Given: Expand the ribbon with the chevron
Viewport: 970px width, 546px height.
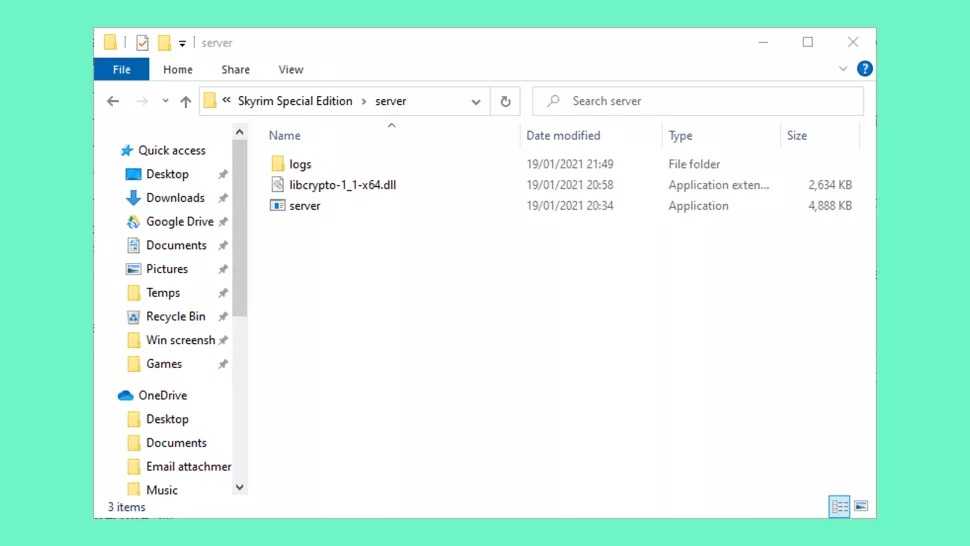Looking at the screenshot, I should [x=842, y=69].
